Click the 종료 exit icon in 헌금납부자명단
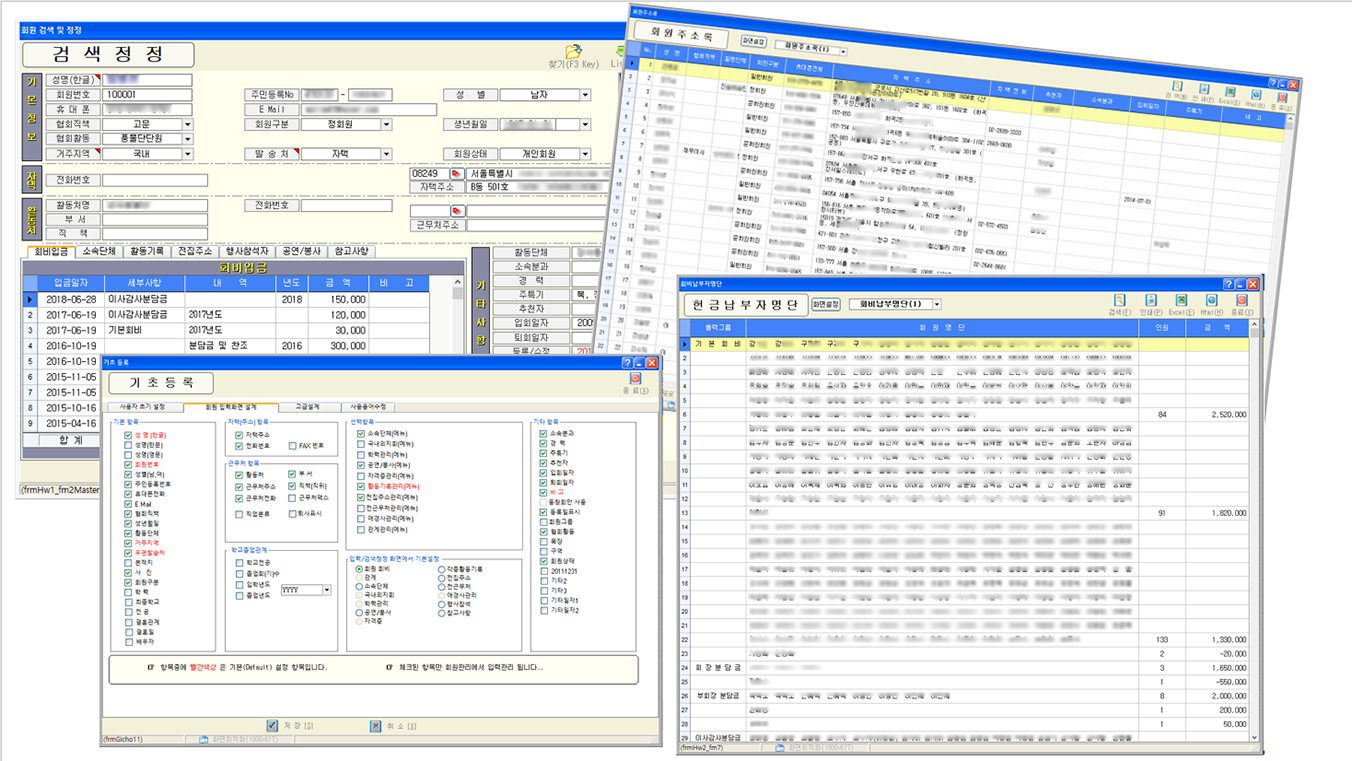This screenshot has width=1352, height=761. [1242, 300]
